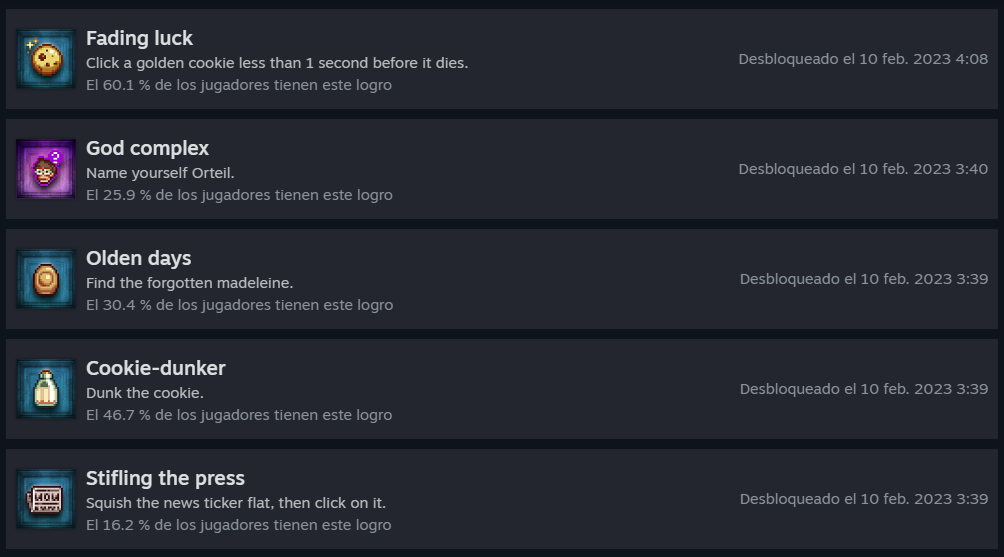Click the God complex purple face icon

tap(46, 169)
